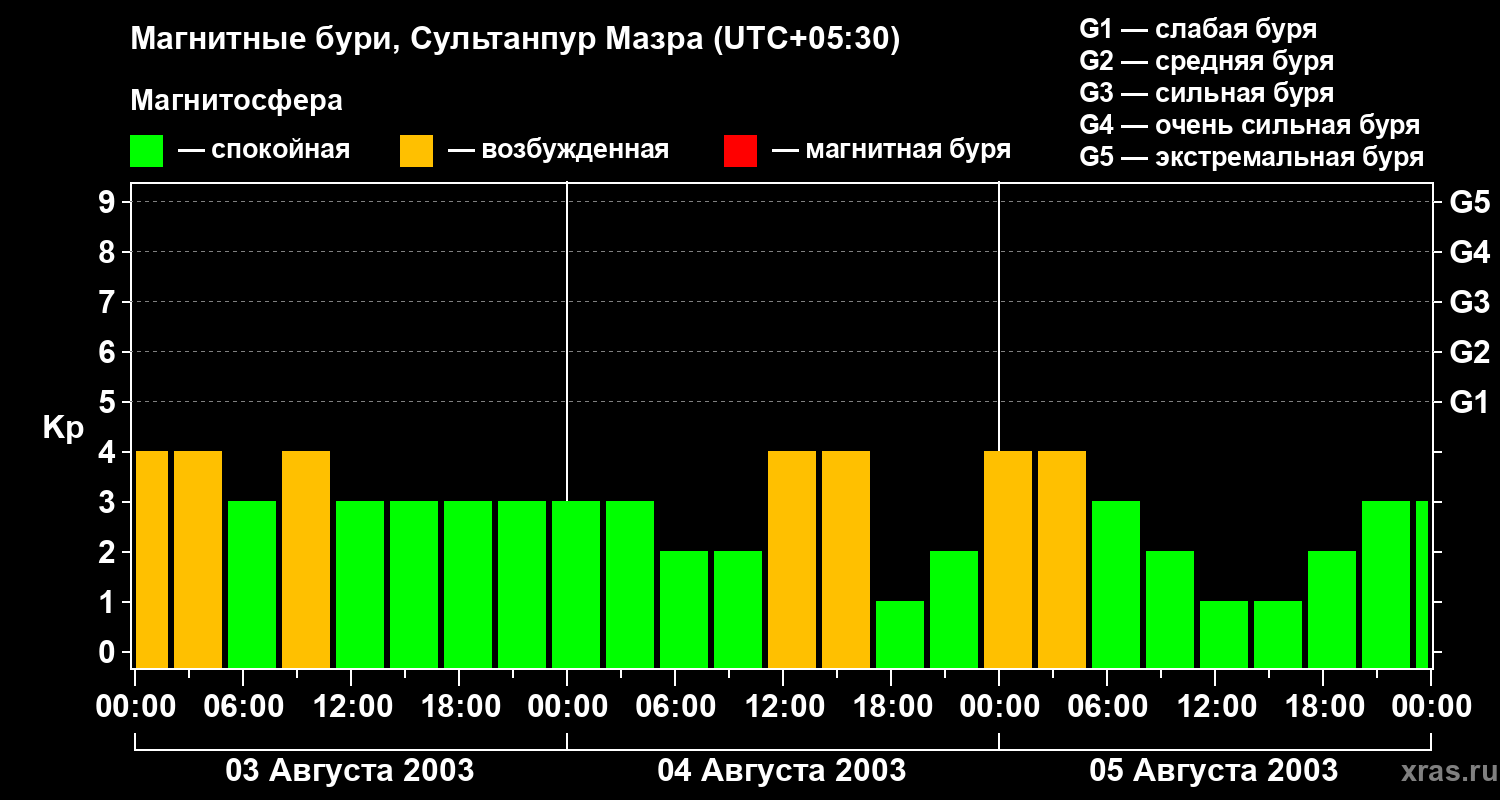Click the orange bar above 12:00 on 04 Августа
Screen dimensions: 1500x800
792,559
